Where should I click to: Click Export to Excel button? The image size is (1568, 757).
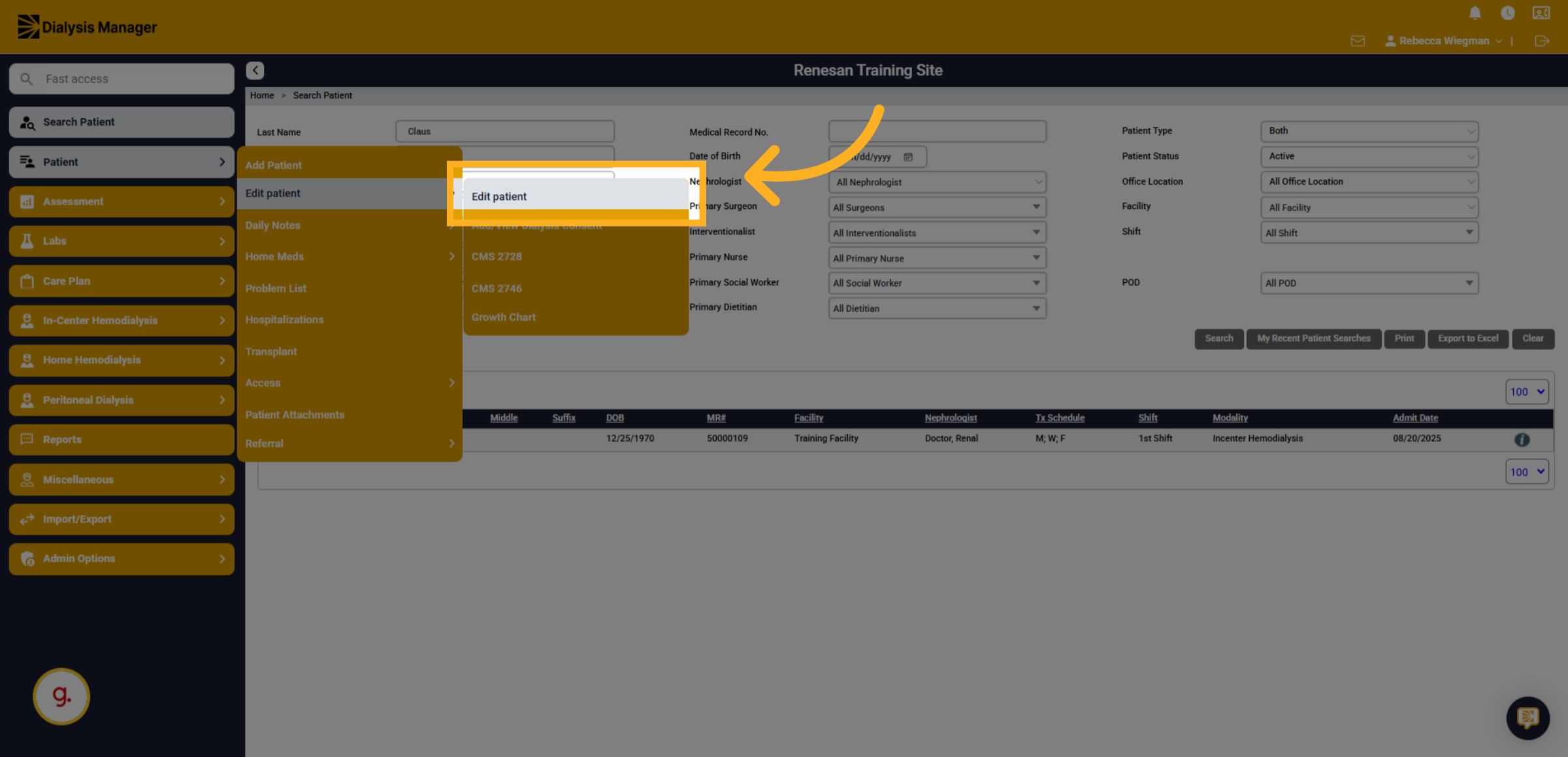(x=1468, y=339)
